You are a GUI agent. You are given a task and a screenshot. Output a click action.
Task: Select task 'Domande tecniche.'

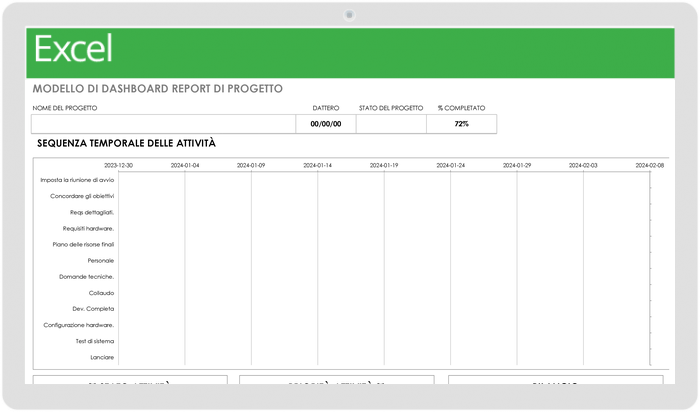[x=87, y=277]
